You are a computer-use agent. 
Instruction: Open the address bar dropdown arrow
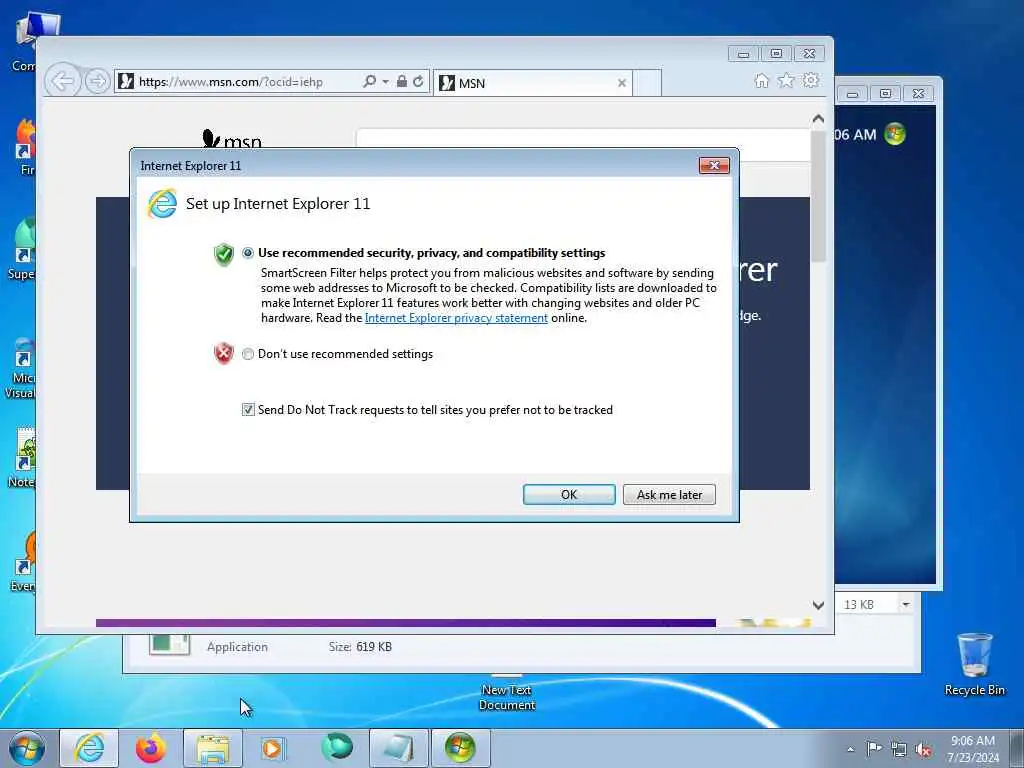point(385,82)
